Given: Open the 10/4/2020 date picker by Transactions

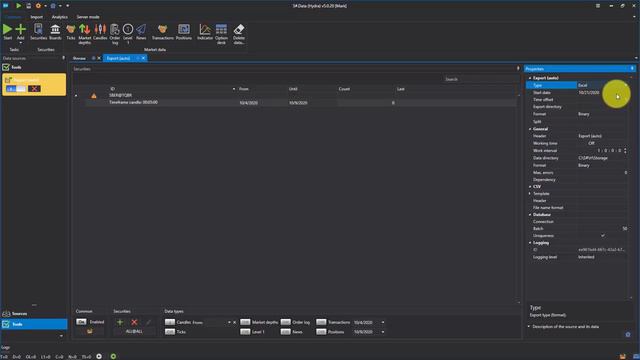Looking at the screenshot, I should [383, 322].
